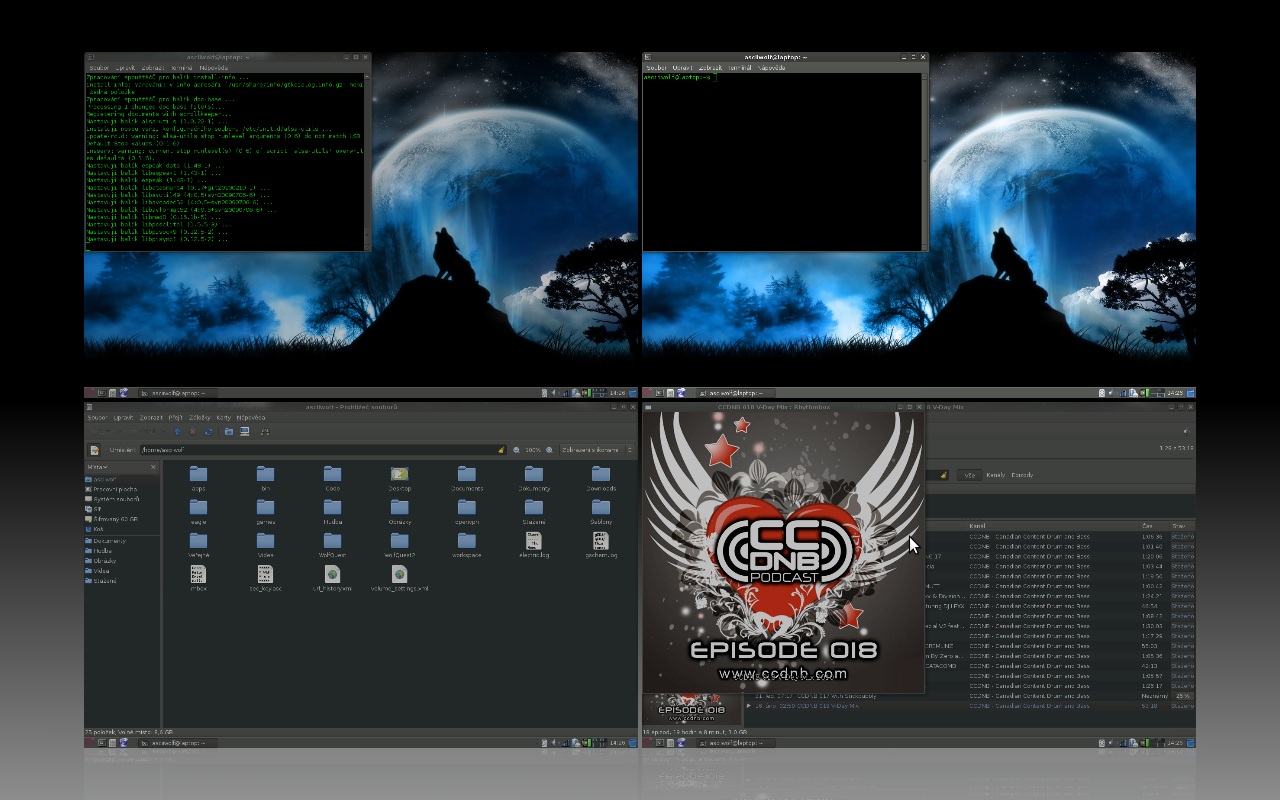The width and height of the screenshot is (1280, 800).
Task: Click the Vše filter button in Rhythmbox
Action: tap(969, 475)
